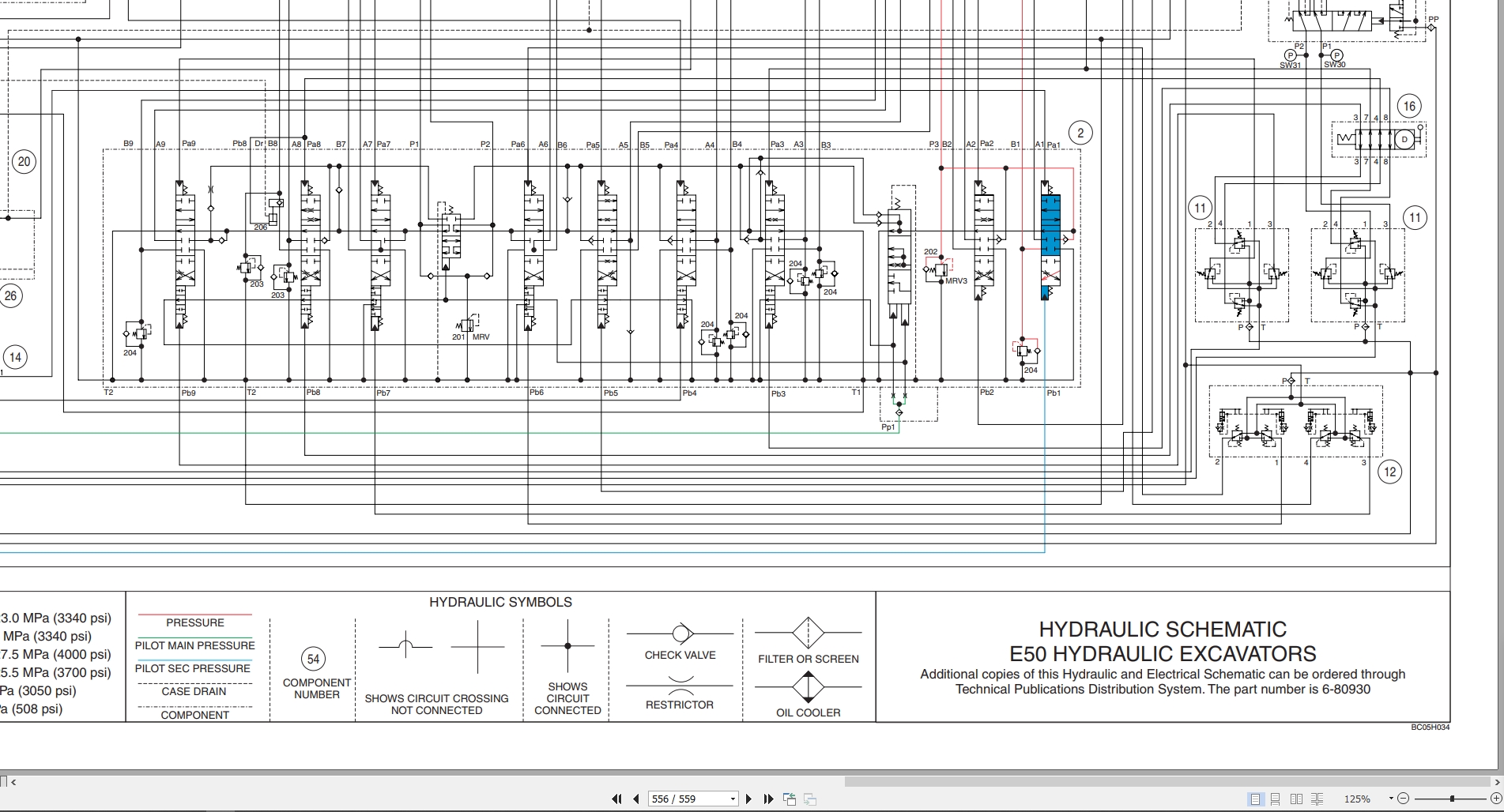Go to the next page

point(748,799)
